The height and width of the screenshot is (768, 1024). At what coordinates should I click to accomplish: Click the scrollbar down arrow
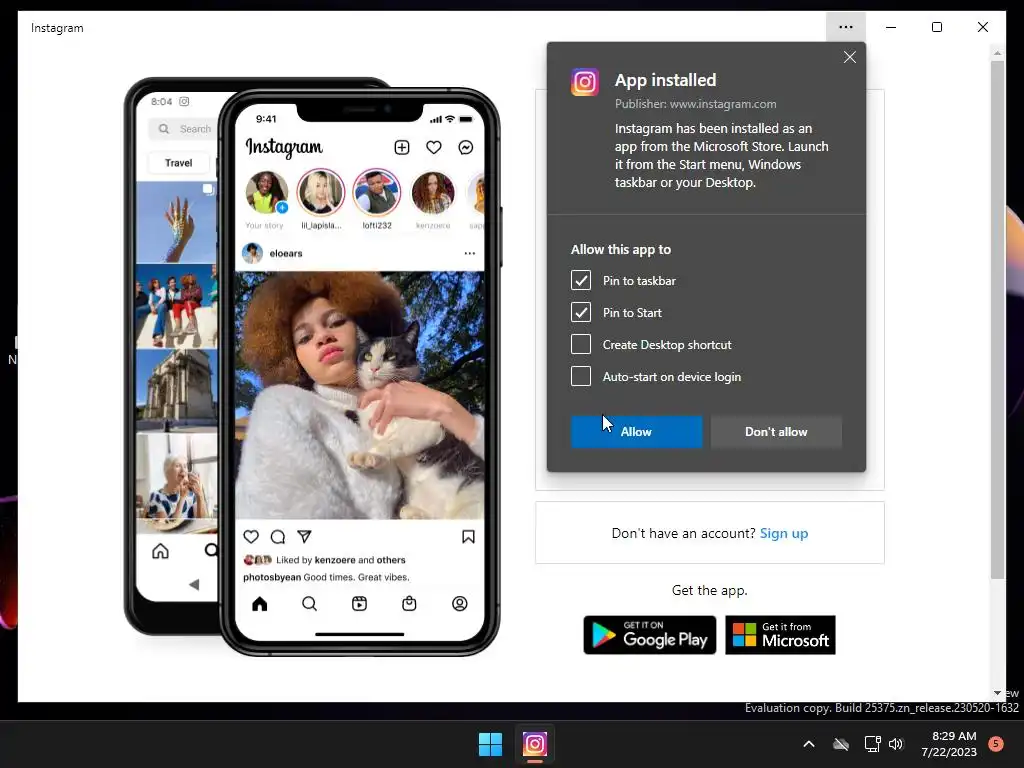[997, 693]
